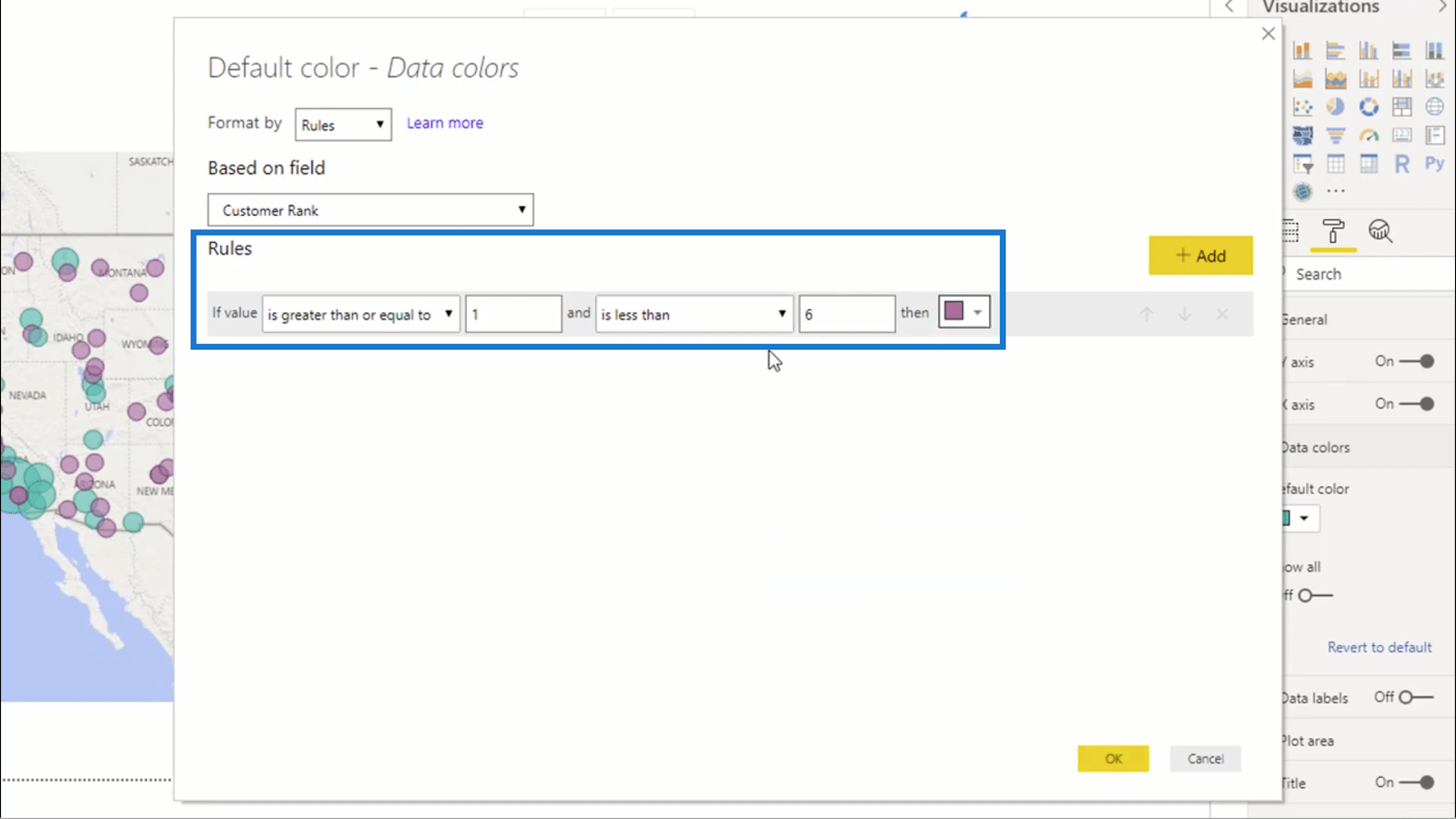Open the Customer Rank field dropdown
This screenshot has height=819, width=1456.
[370, 210]
